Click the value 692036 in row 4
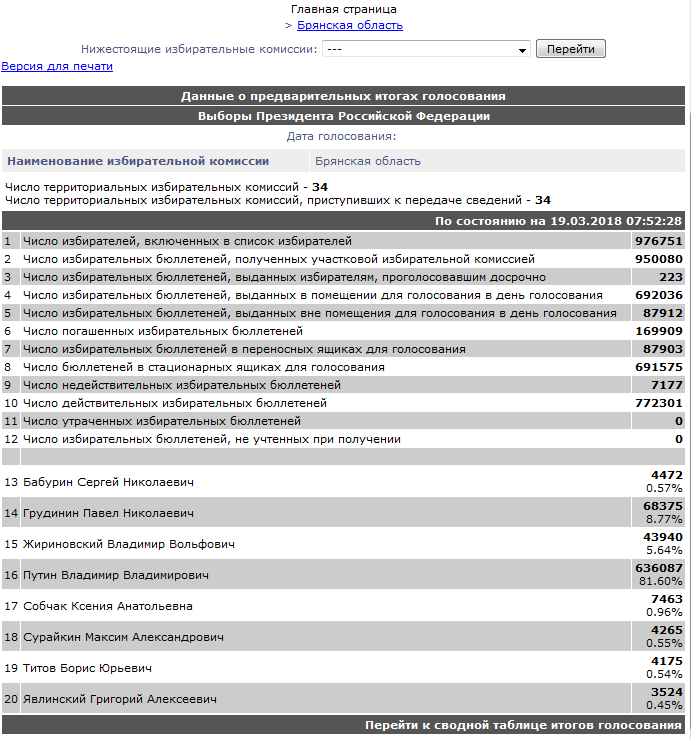The image size is (691, 740). click(658, 295)
